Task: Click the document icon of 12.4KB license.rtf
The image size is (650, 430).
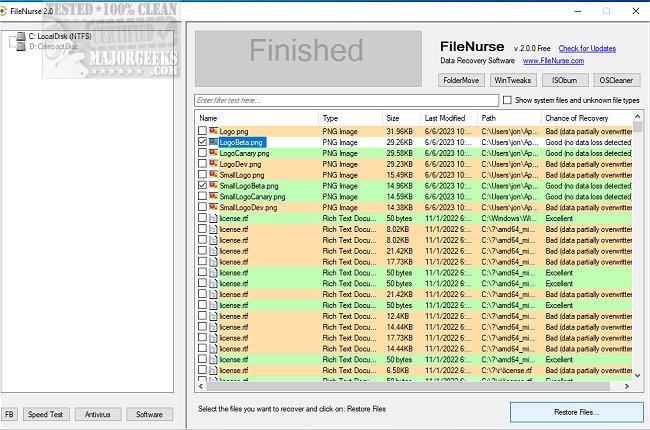Action: [213, 316]
